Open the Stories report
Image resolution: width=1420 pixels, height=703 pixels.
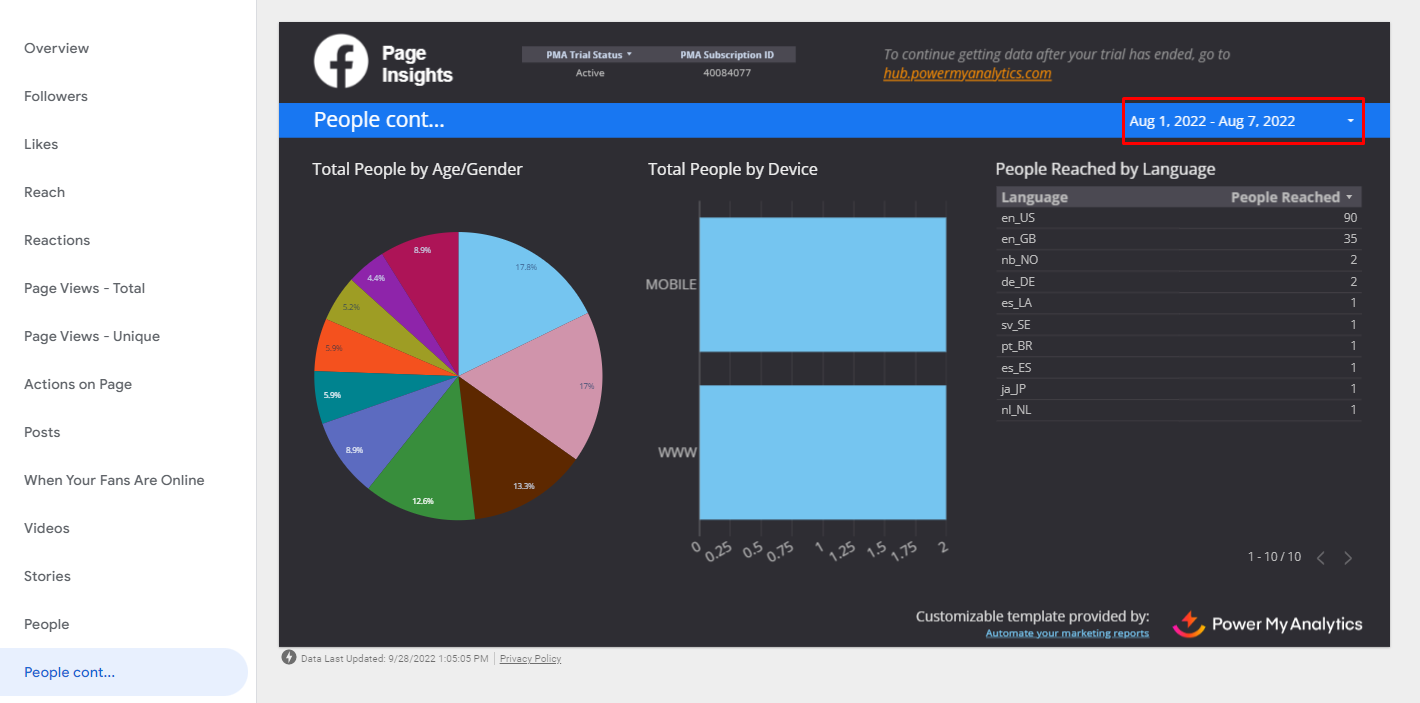coord(46,576)
